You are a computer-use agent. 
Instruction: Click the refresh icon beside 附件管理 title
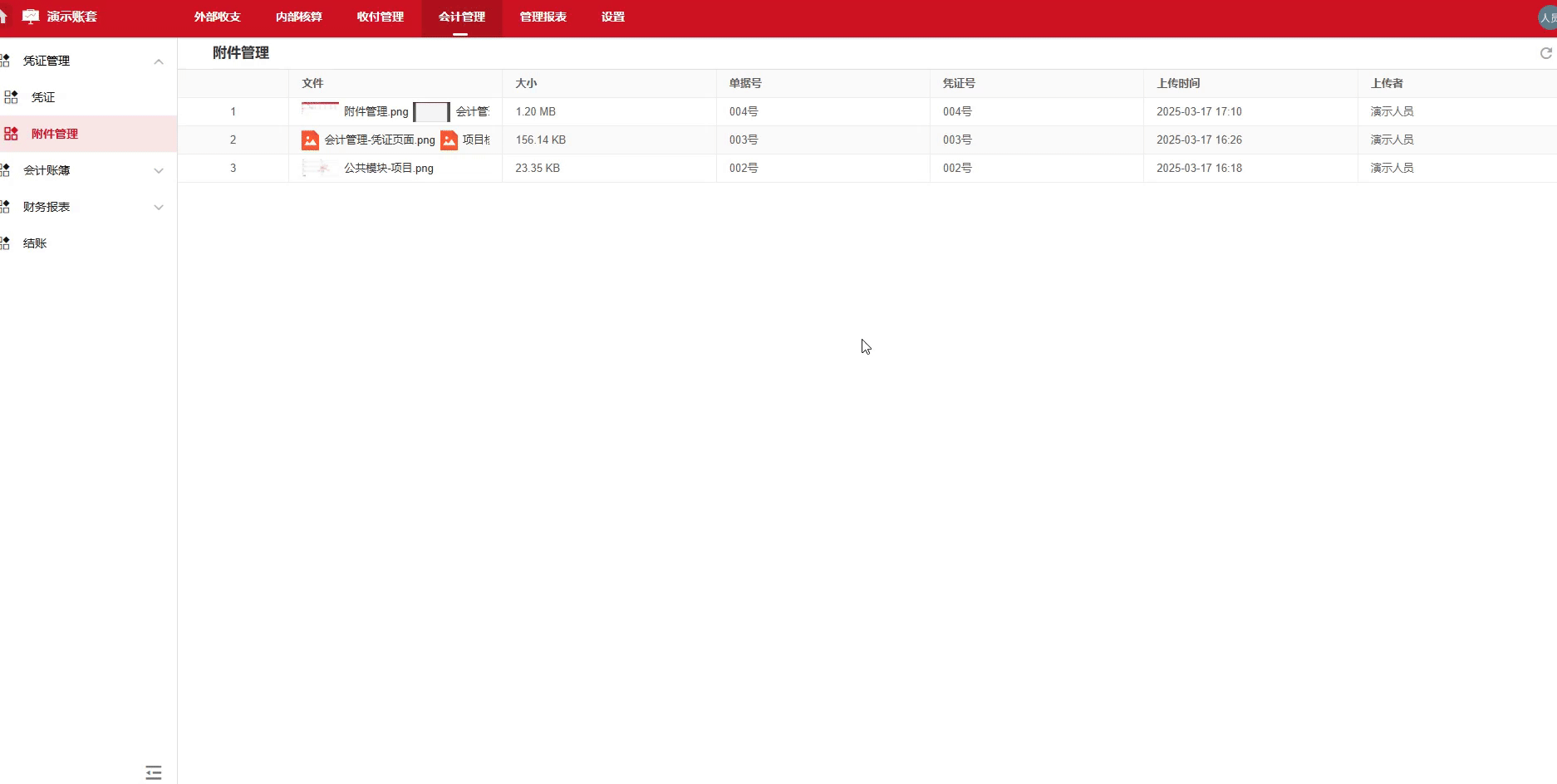1545,53
